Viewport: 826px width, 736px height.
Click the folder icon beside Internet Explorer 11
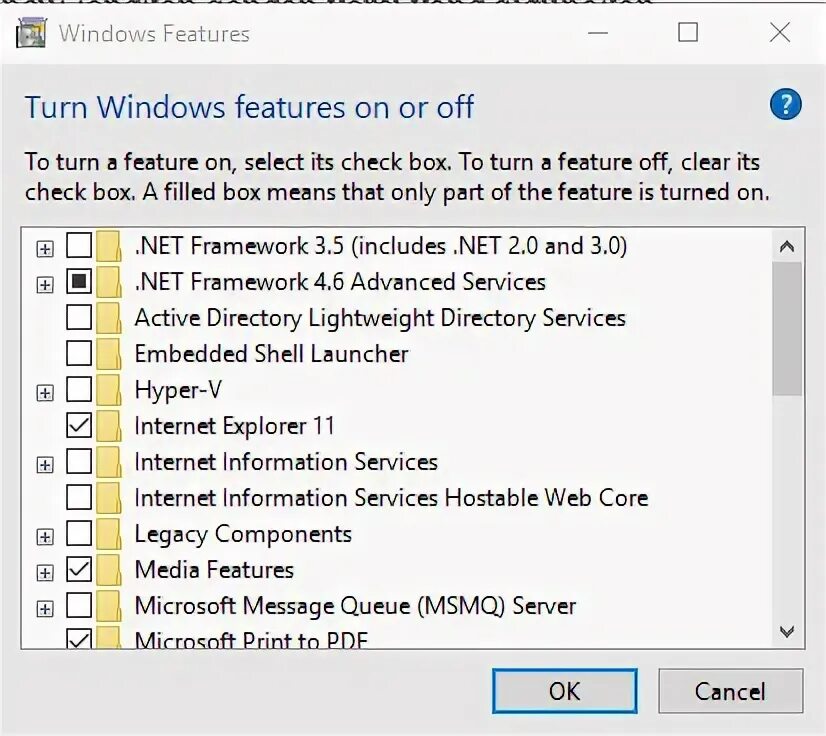click(x=109, y=426)
